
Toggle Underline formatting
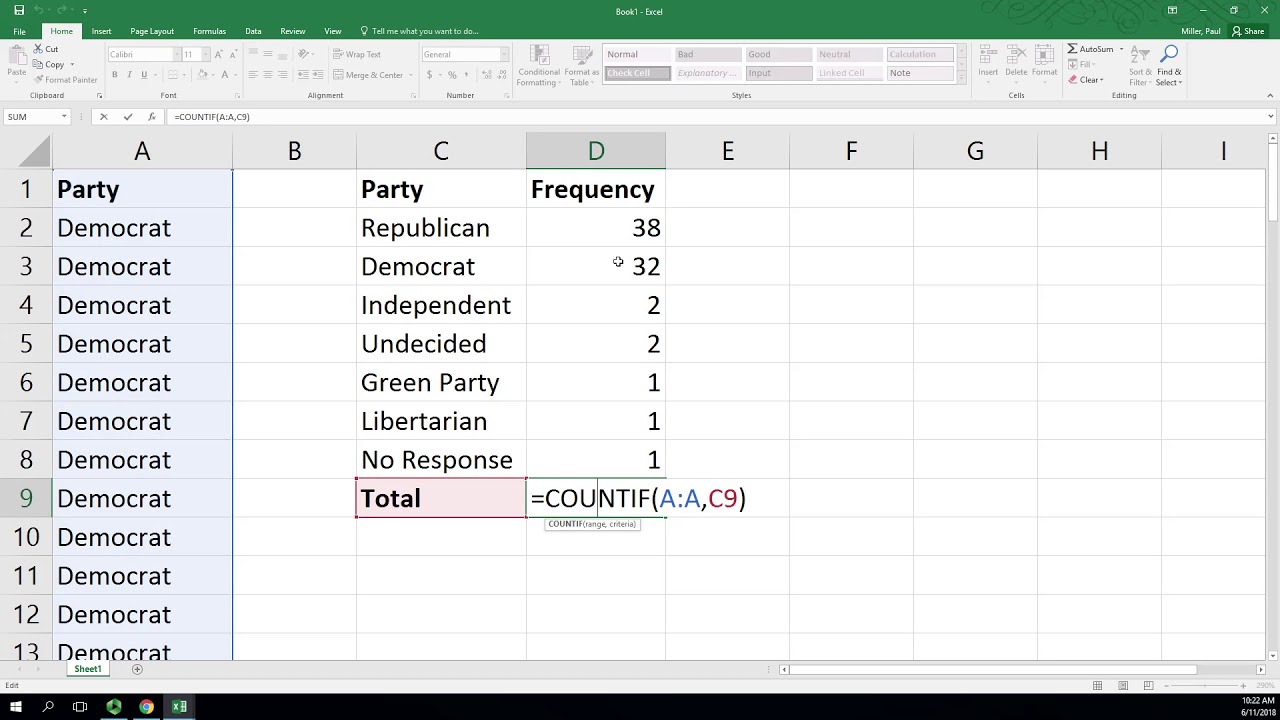coord(144,75)
